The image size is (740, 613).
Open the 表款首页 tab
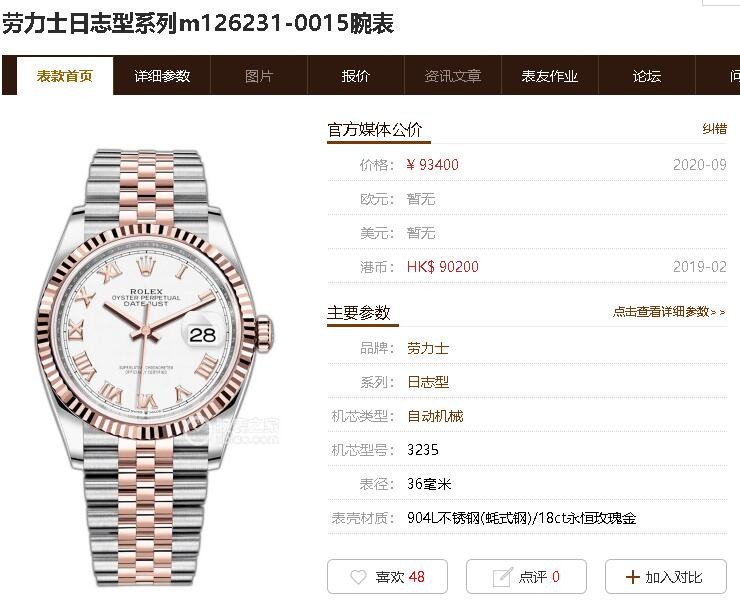[x=65, y=76]
